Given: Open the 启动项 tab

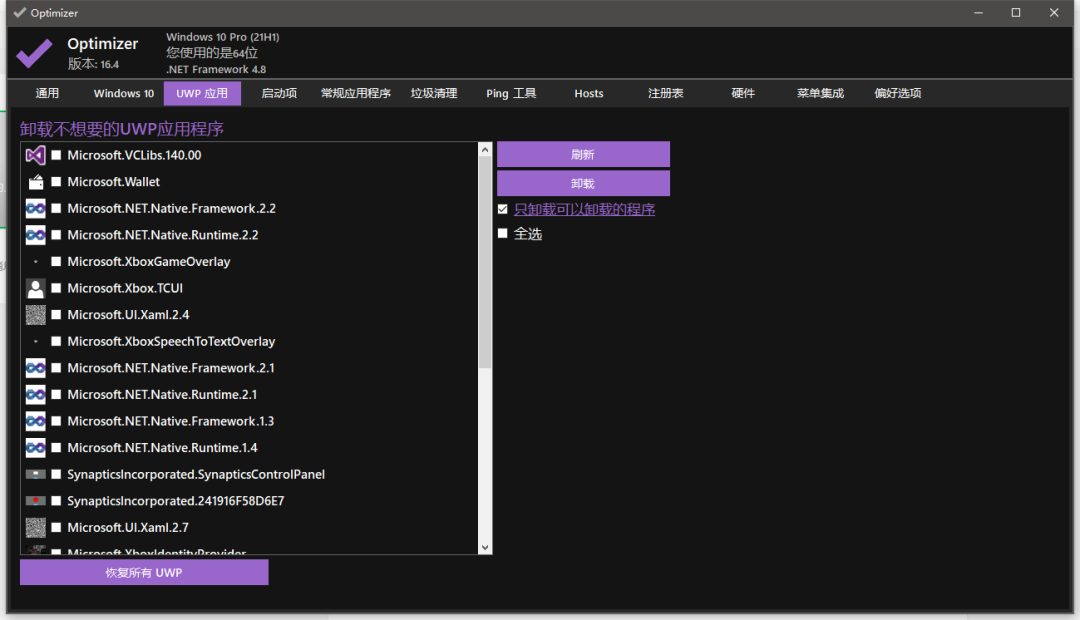Looking at the screenshot, I should click(x=279, y=93).
